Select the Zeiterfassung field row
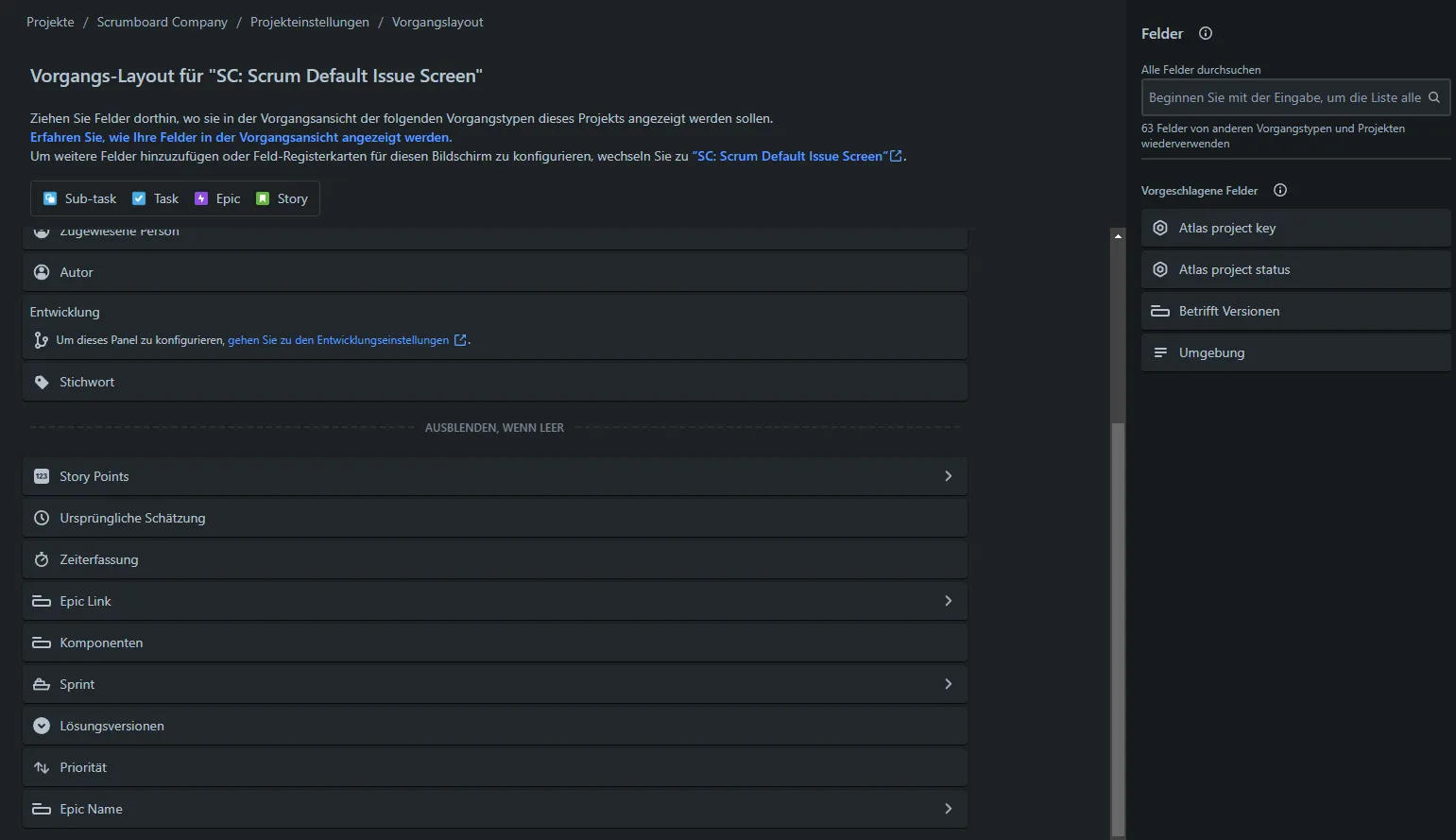The image size is (1456, 840). pos(495,559)
